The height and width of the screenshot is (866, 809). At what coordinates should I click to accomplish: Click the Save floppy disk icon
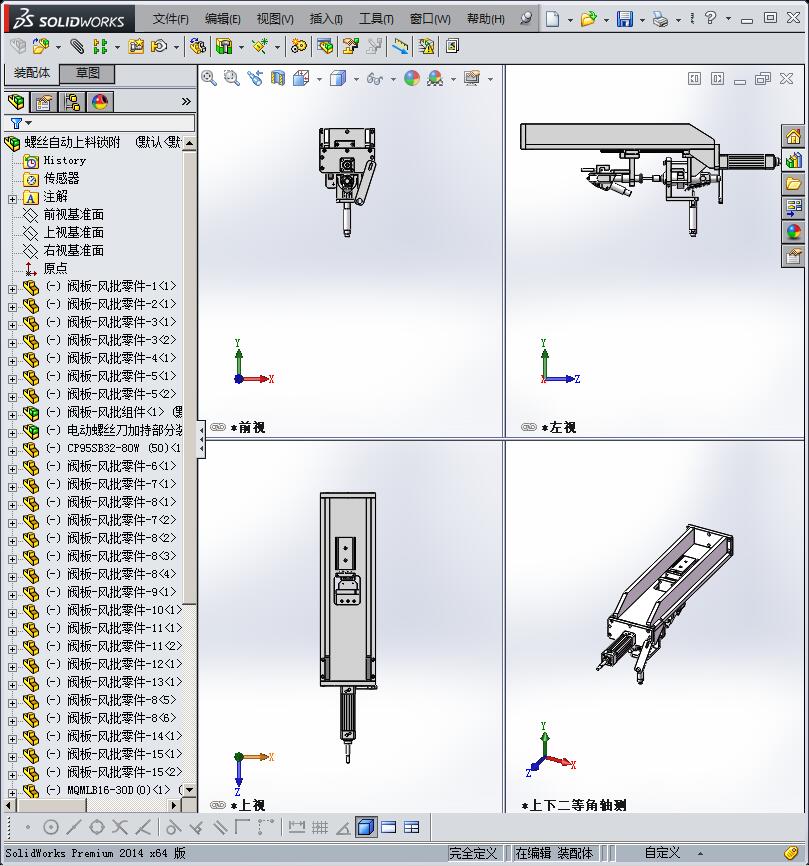(x=625, y=19)
